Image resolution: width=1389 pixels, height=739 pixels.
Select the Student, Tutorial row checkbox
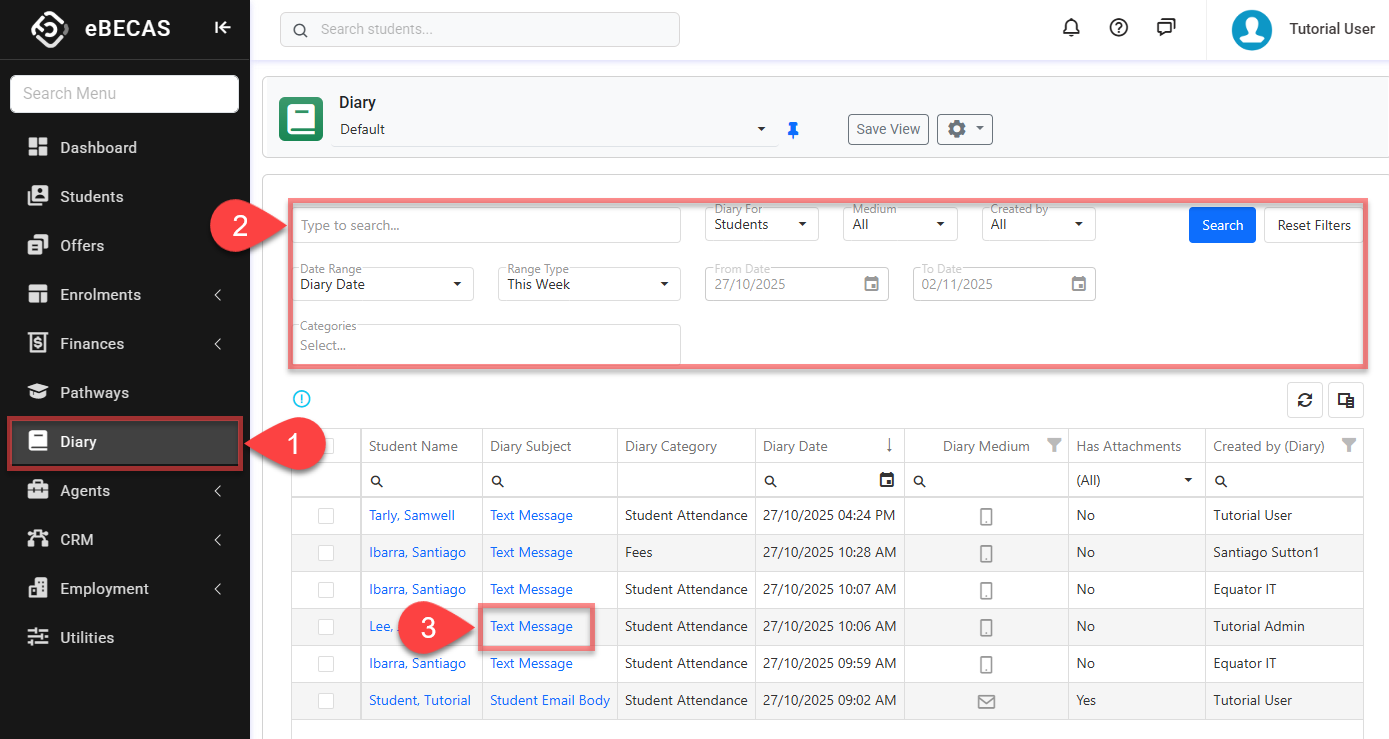click(326, 701)
